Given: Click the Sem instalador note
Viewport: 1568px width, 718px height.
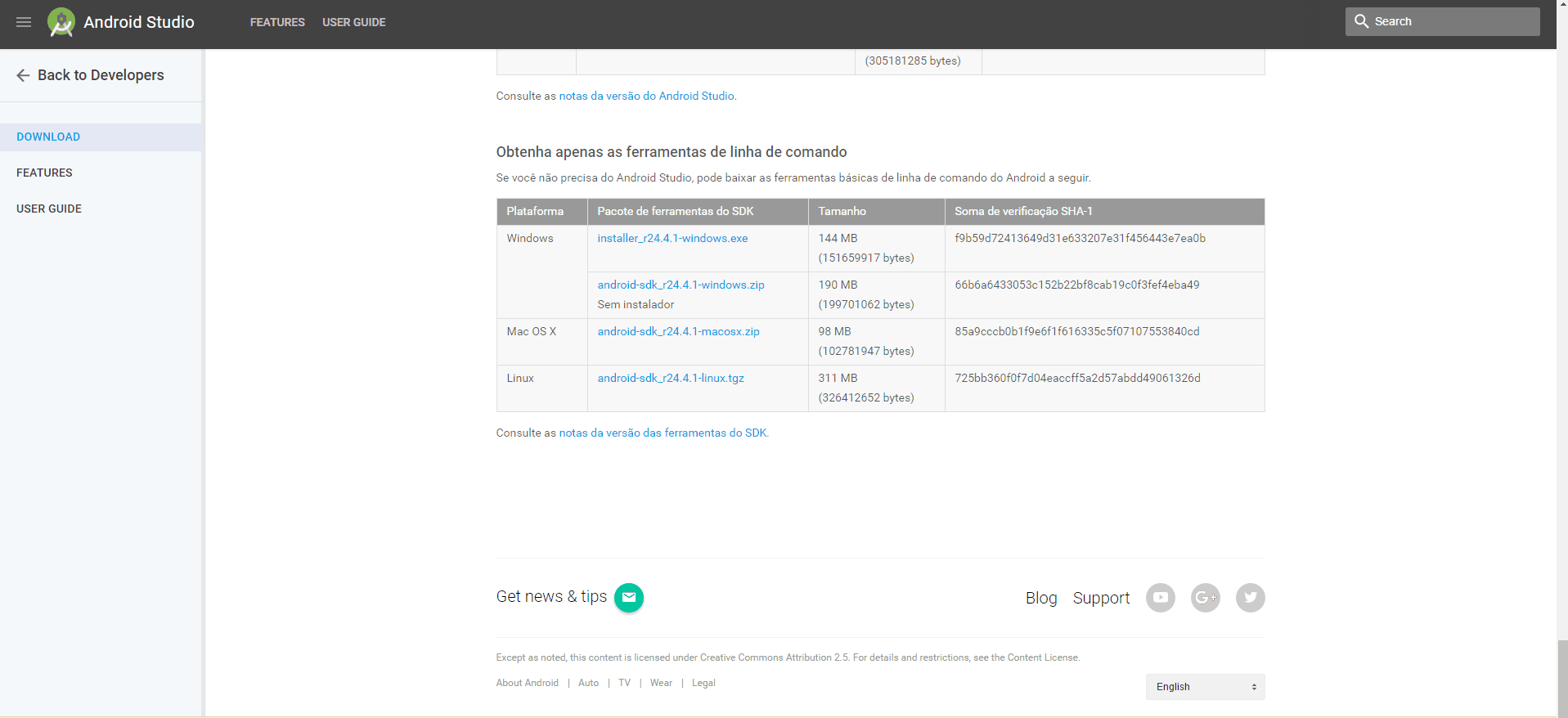Looking at the screenshot, I should (x=636, y=304).
